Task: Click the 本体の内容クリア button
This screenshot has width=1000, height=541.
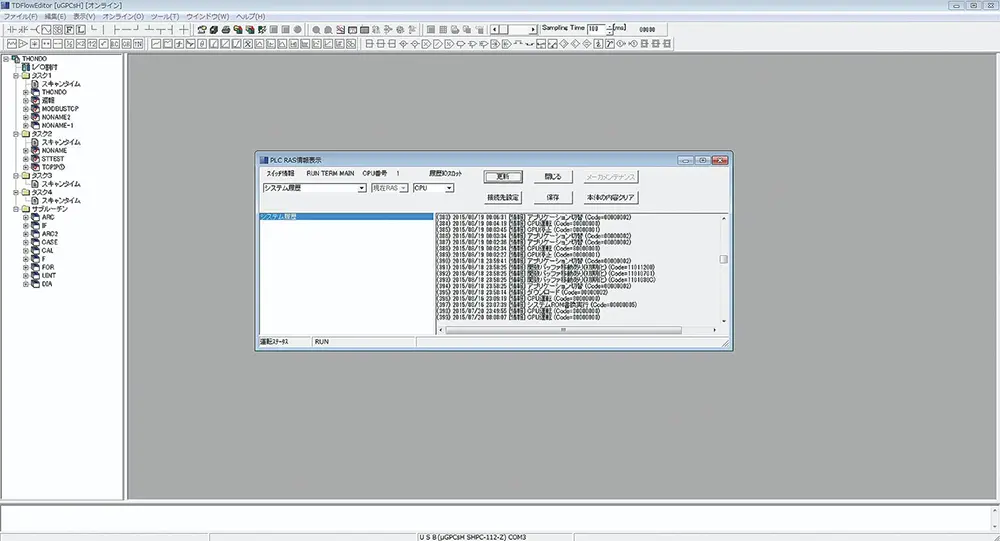Action: [x=611, y=198]
